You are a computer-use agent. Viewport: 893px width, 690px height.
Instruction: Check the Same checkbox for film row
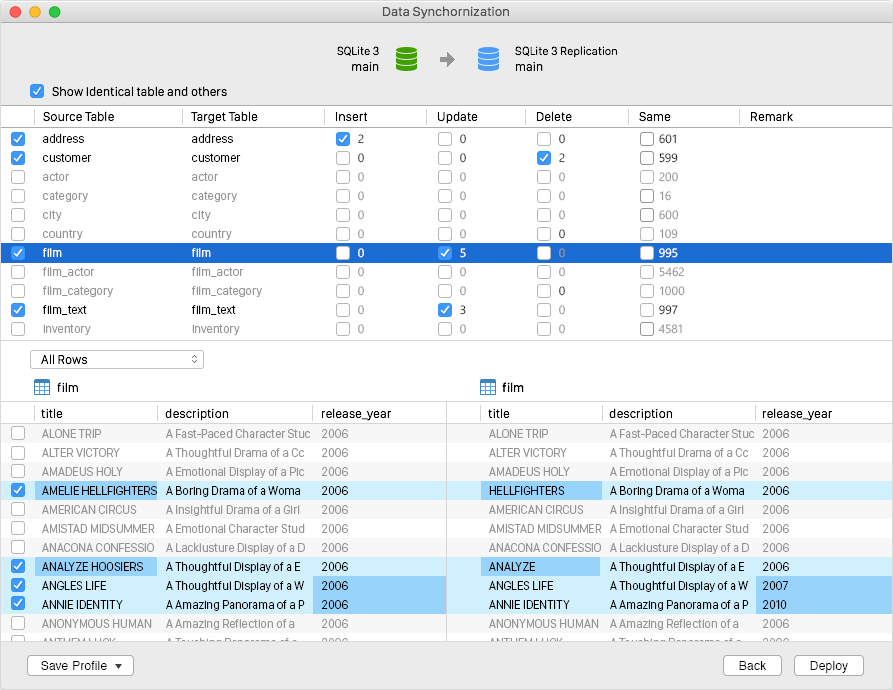pyautogui.click(x=646, y=253)
